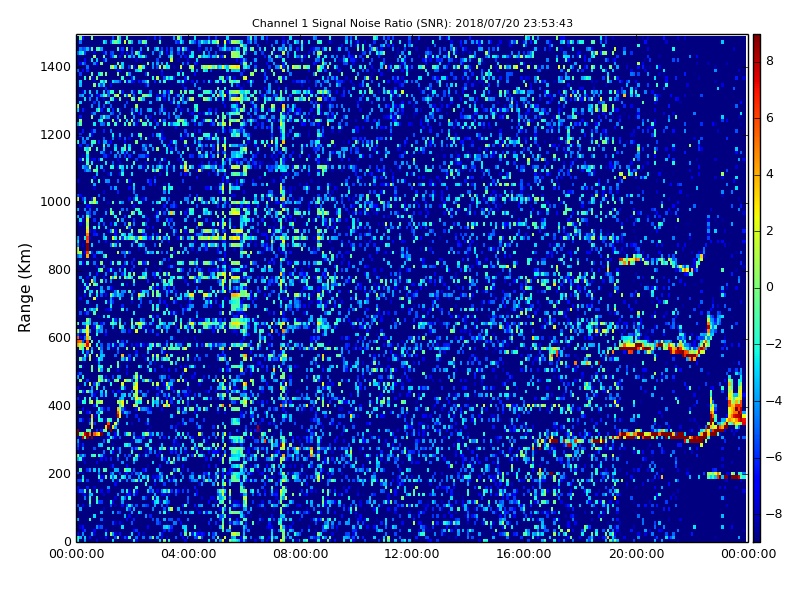Click the 08:00:00 time tick label

[x=301, y=554]
